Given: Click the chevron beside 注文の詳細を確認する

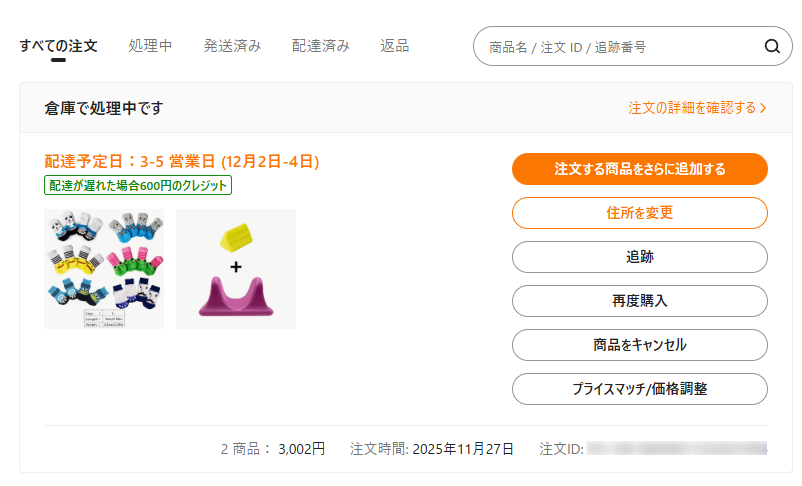Looking at the screenshot, I should tap(763, 108).
